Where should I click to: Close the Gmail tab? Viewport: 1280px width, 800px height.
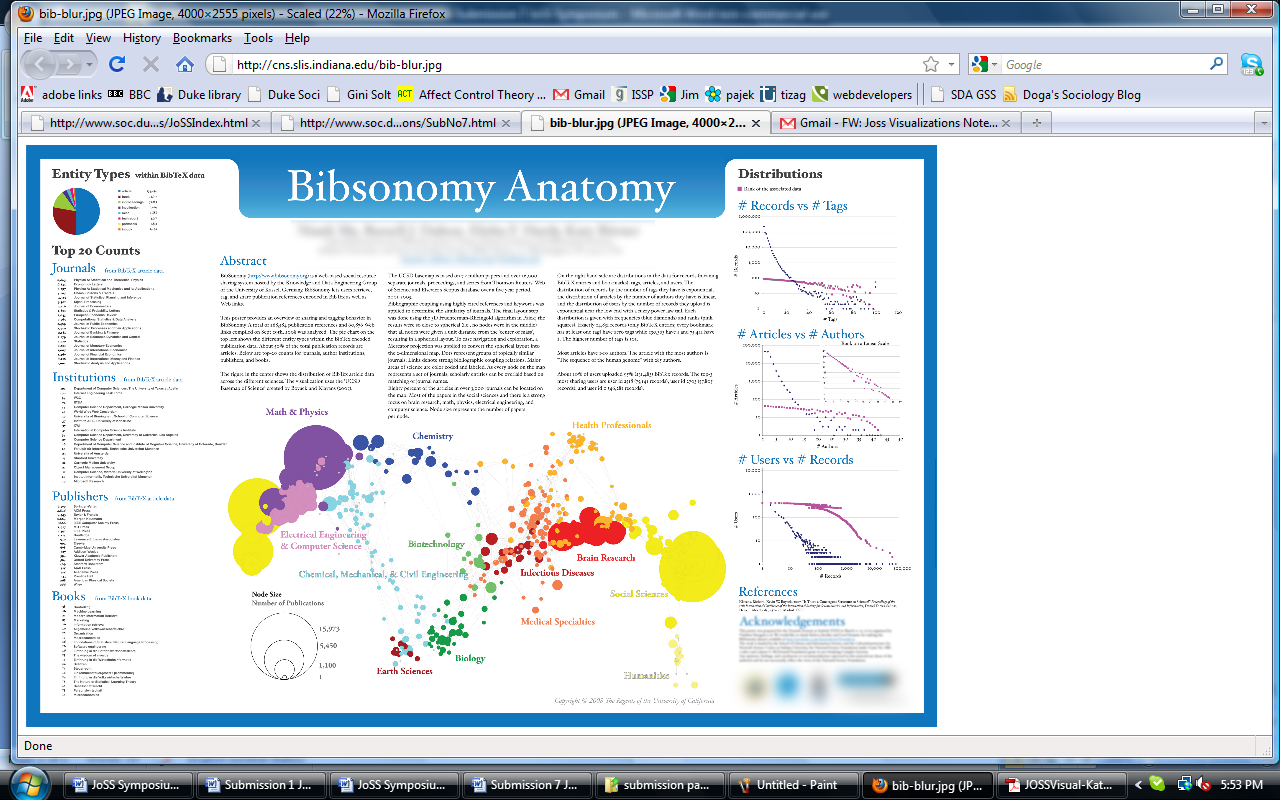pos(1007,123)
